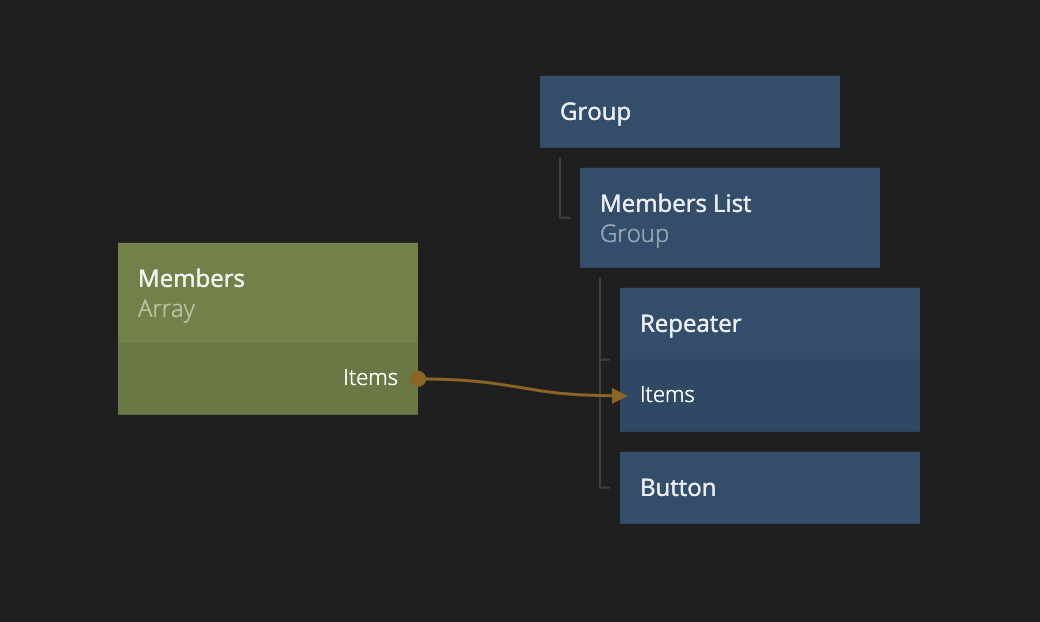Select the Repeater node header
Screen dimensions: 1040x622
click(x=769, y=324)
